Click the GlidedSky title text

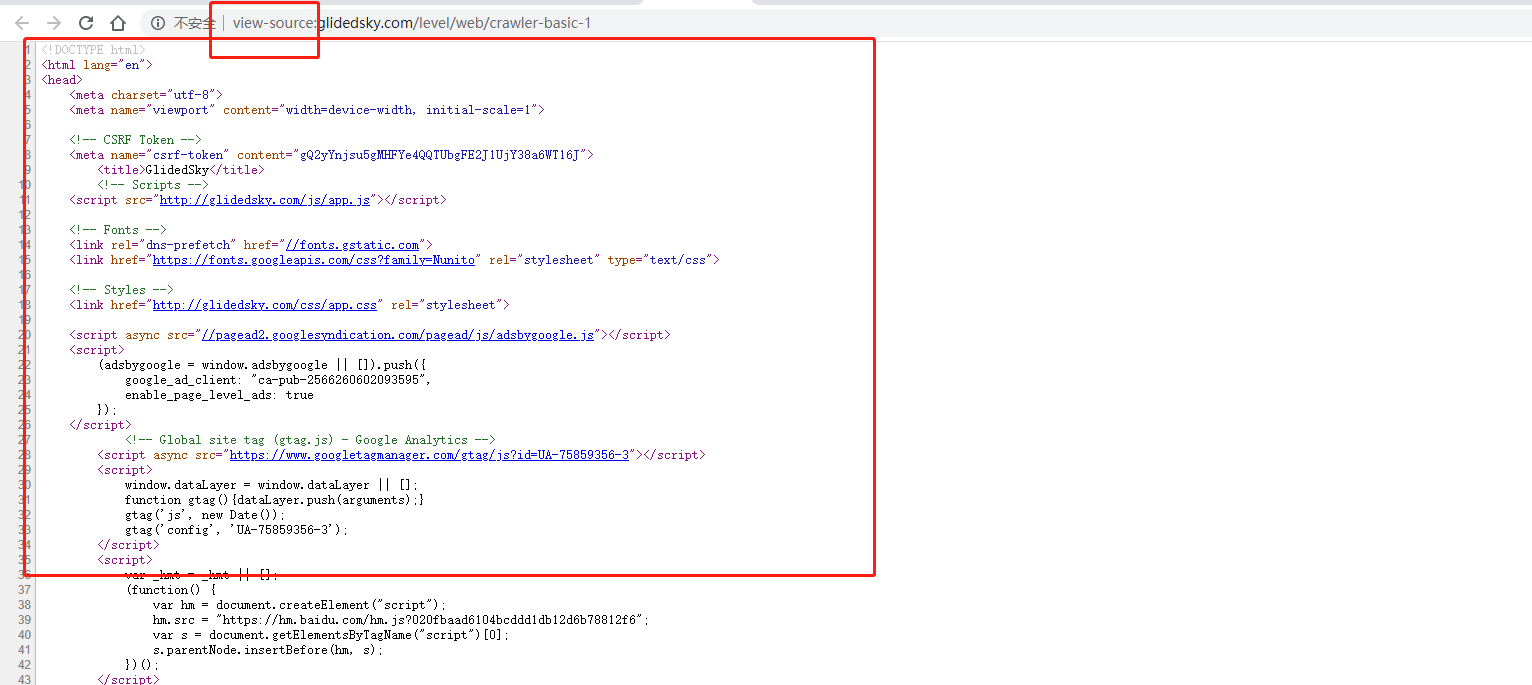coord(177,170)
